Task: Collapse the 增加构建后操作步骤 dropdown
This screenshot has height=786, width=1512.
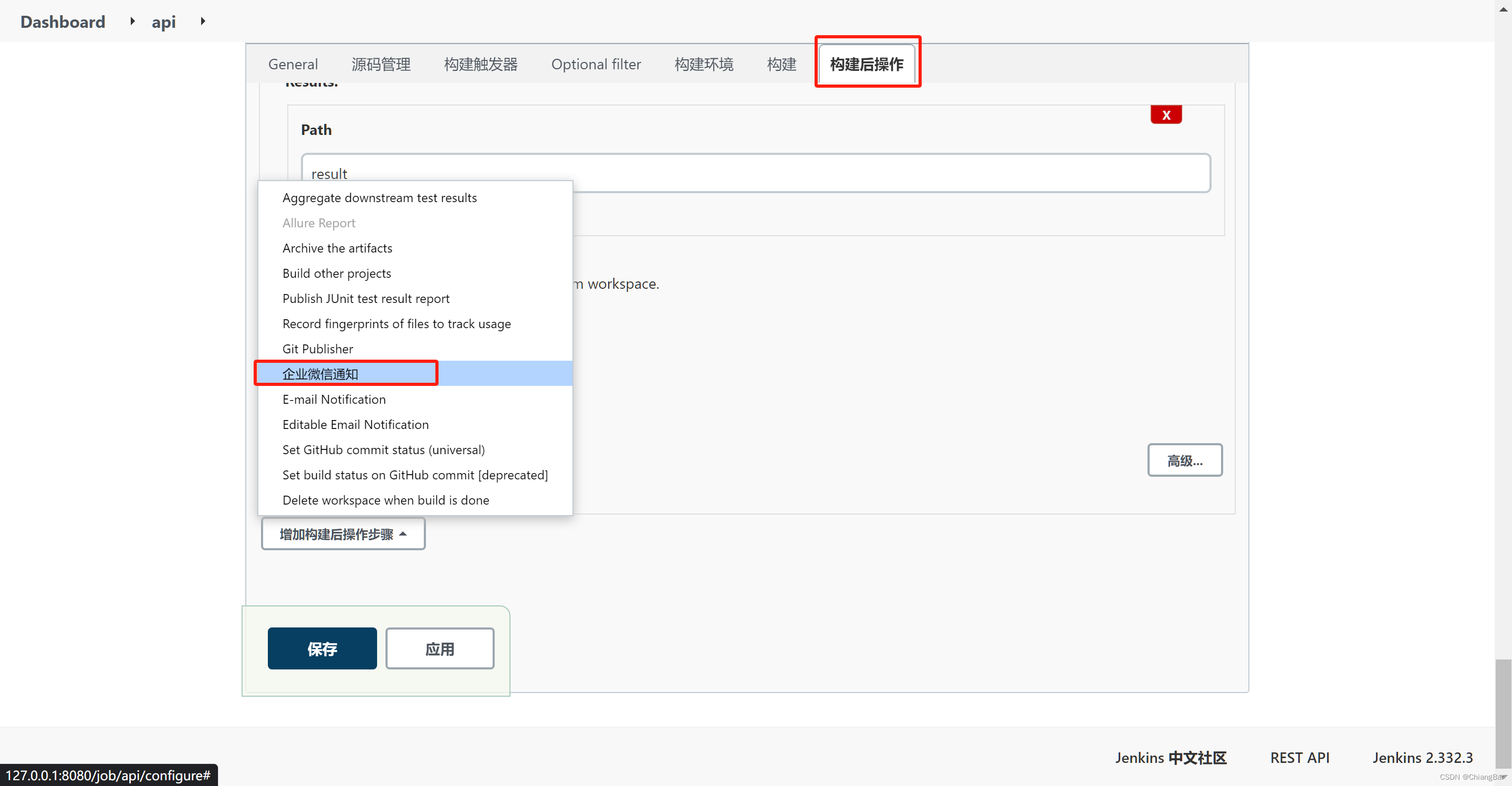Action: coord(343,533)
